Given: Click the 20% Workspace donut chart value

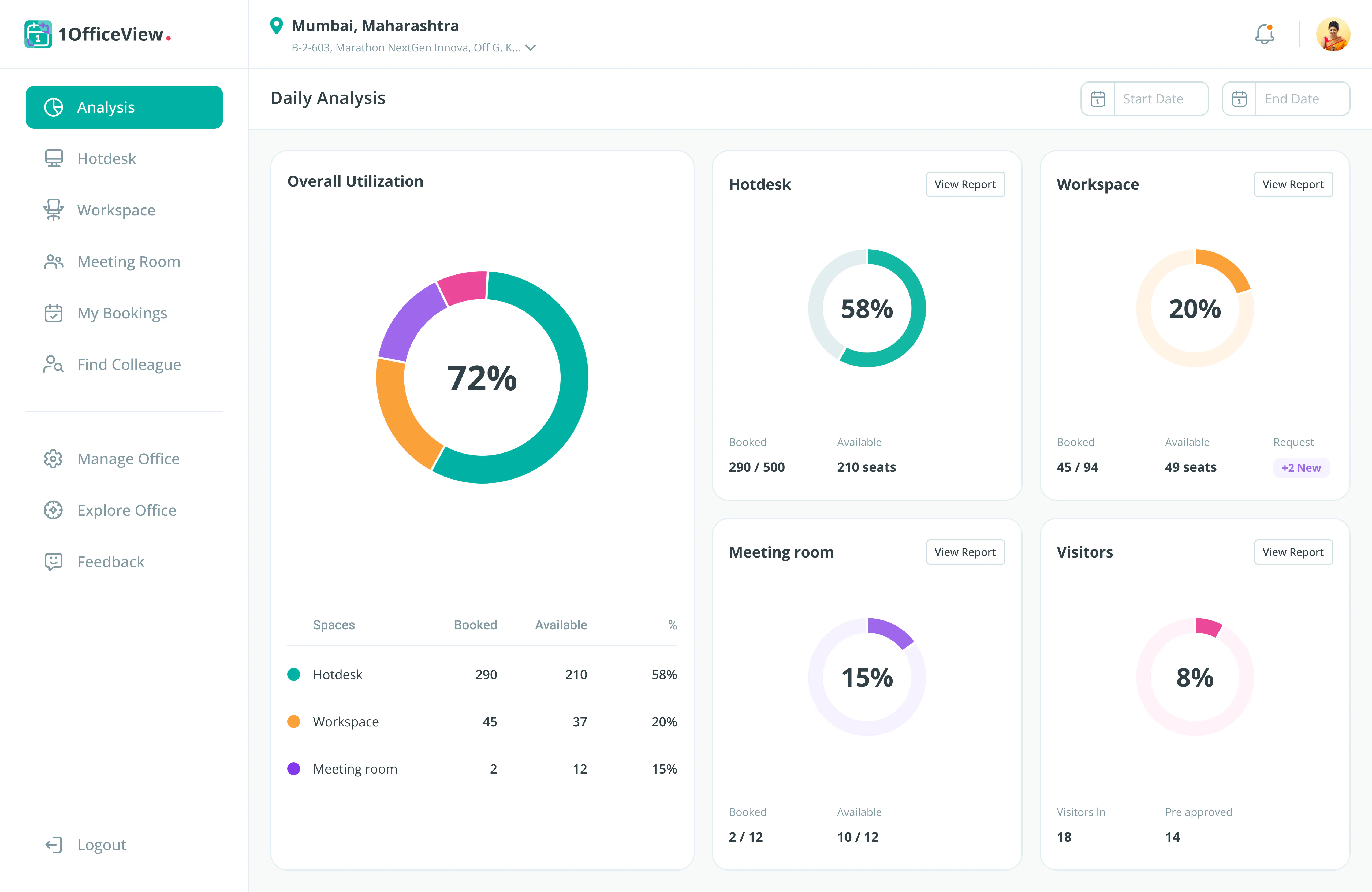Looking at the screenshot, I should tap(1195, 309).
